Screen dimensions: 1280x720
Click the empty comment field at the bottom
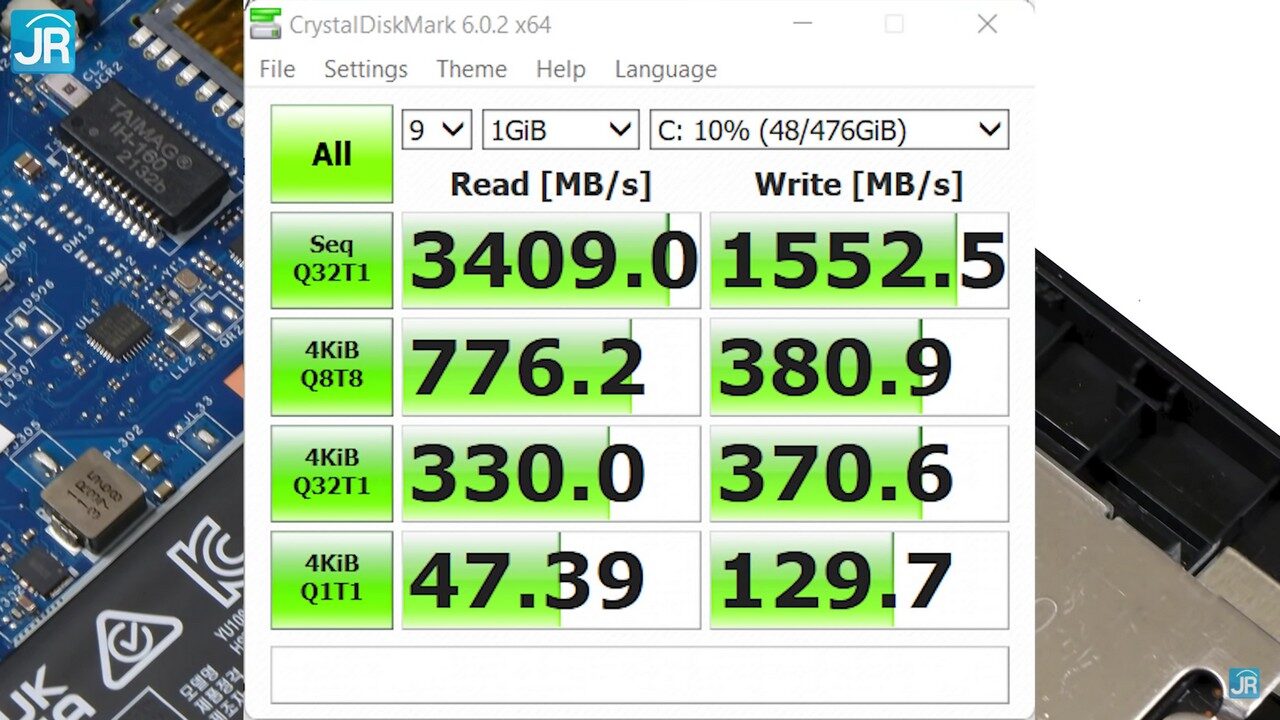639,675
